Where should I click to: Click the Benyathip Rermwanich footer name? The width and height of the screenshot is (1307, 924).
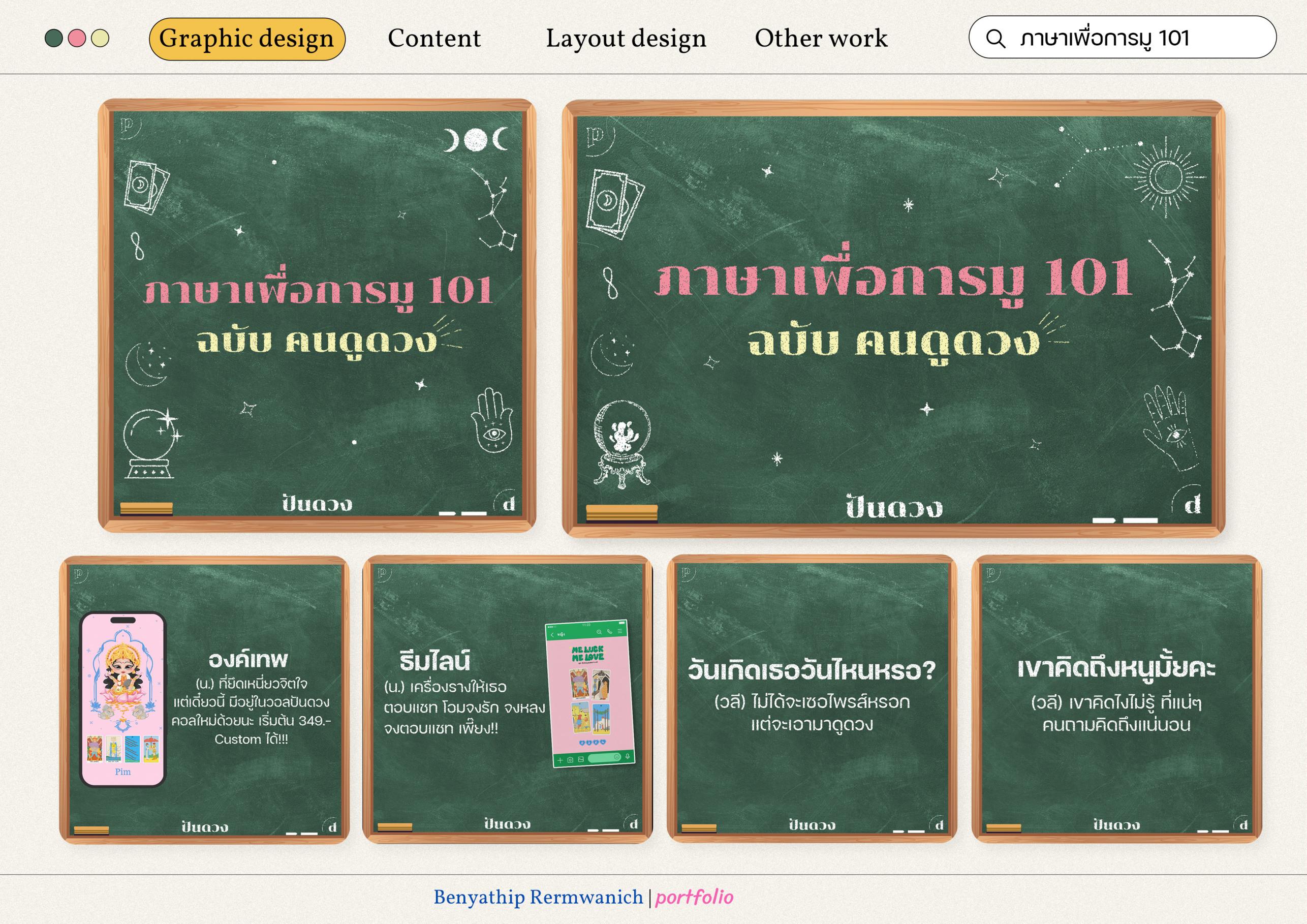(x=538, y=898)
